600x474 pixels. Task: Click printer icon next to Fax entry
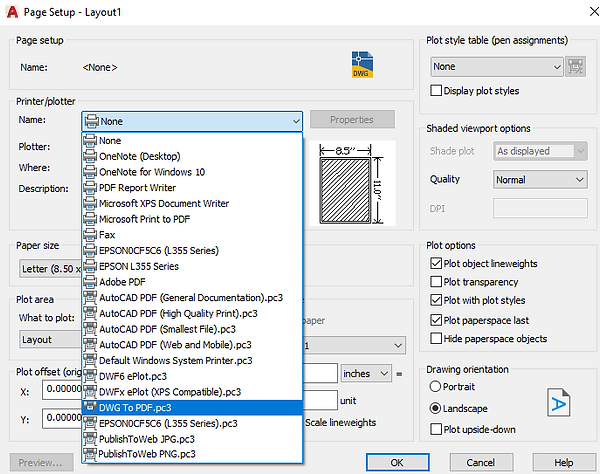tap(90, 235)
